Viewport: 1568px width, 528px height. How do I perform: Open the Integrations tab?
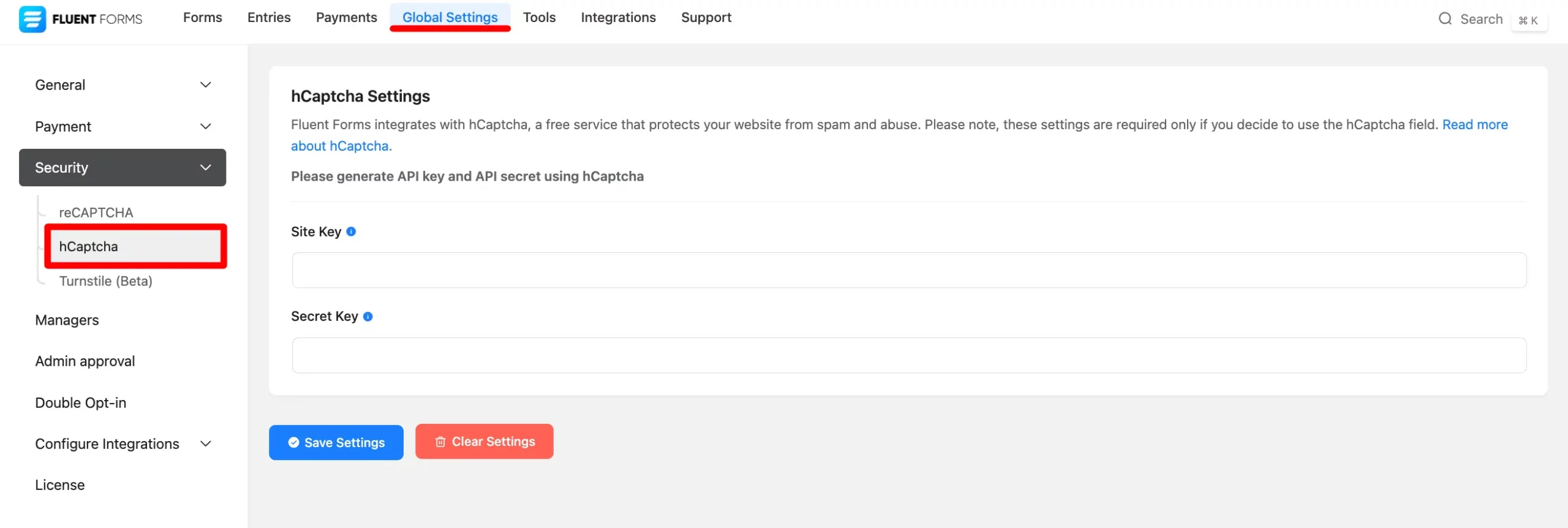tap(618, 18)
